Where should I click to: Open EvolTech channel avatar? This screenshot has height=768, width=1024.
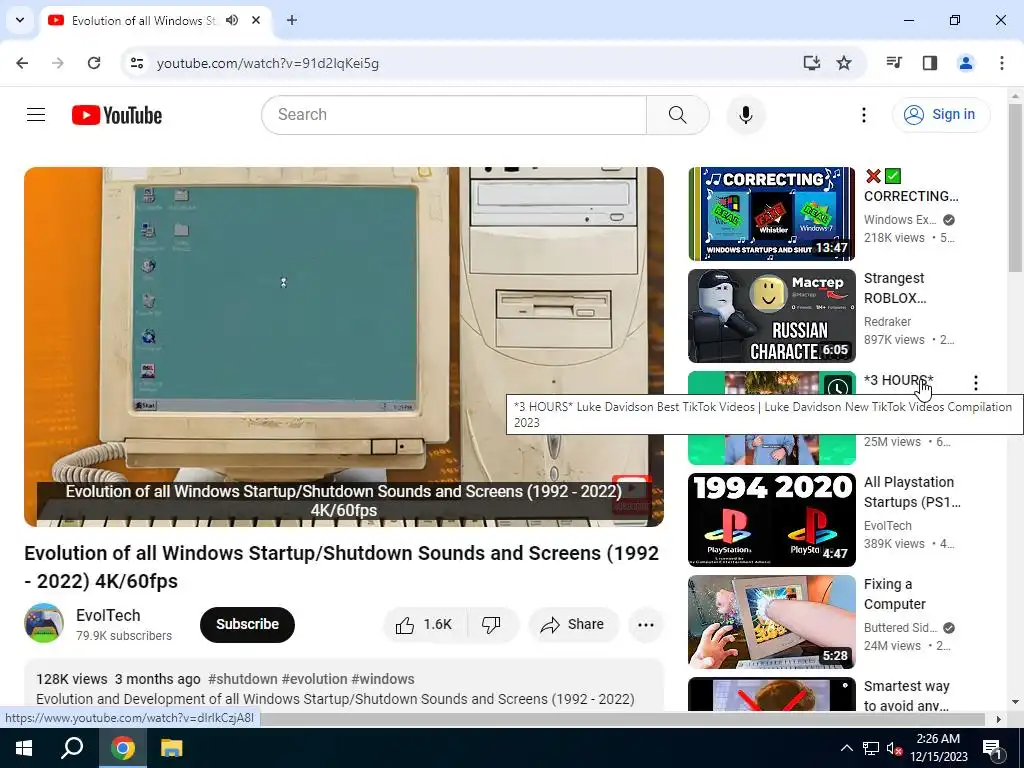click(x=44, y=623)
